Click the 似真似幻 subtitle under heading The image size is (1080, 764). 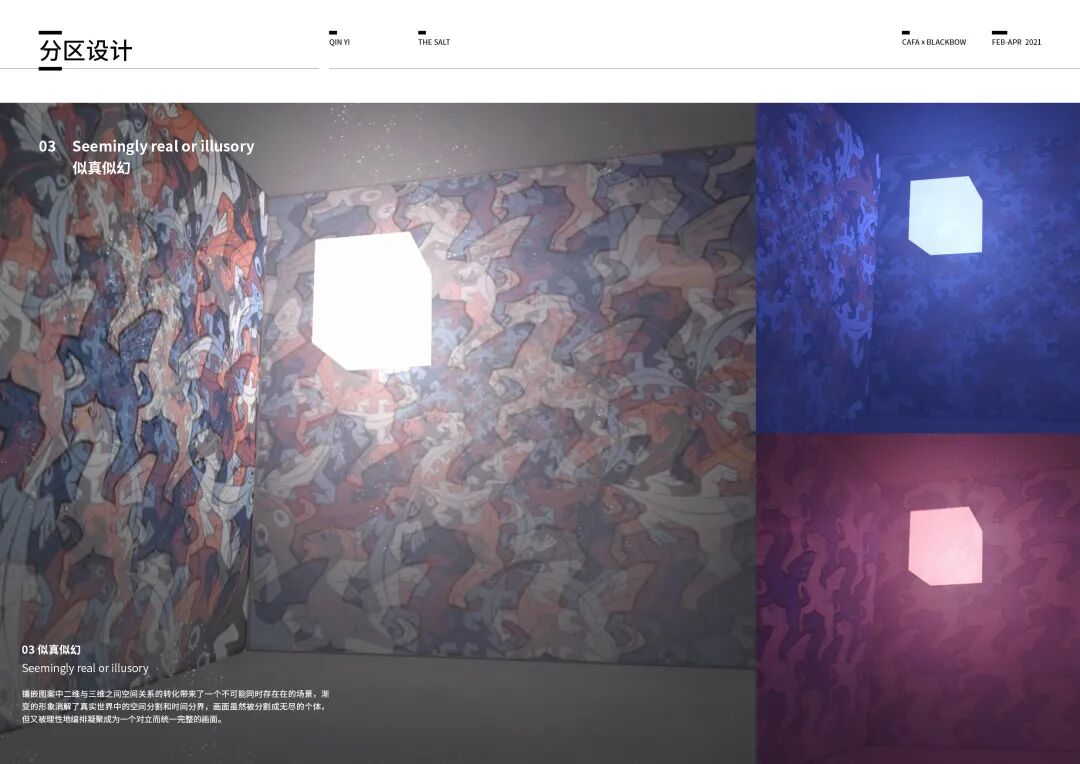tap(101, 168)
